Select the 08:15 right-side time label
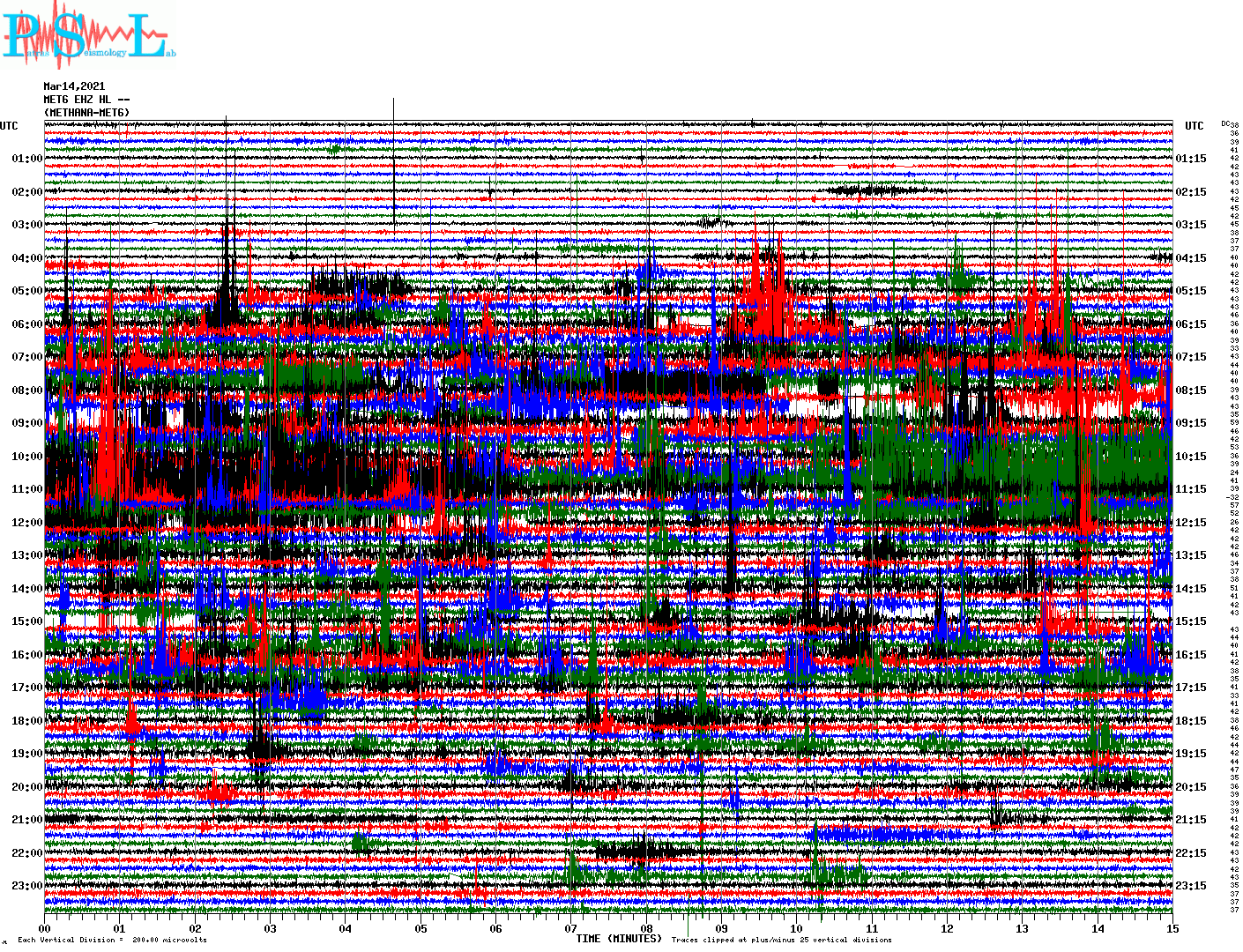Viewport: 1243px width, 952px height. (1191, 390)
